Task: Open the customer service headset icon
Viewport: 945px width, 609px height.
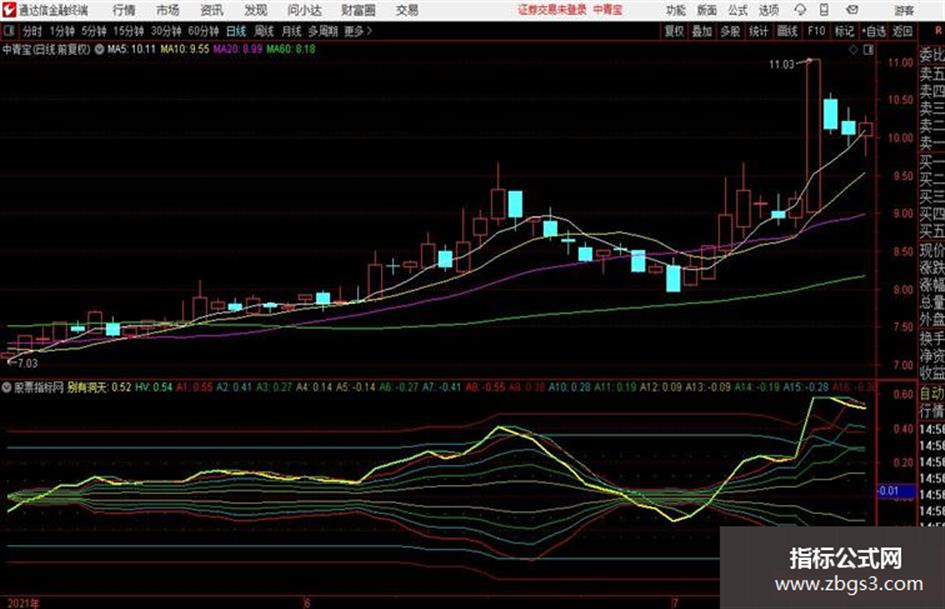Action: click(x=800, y=10)
